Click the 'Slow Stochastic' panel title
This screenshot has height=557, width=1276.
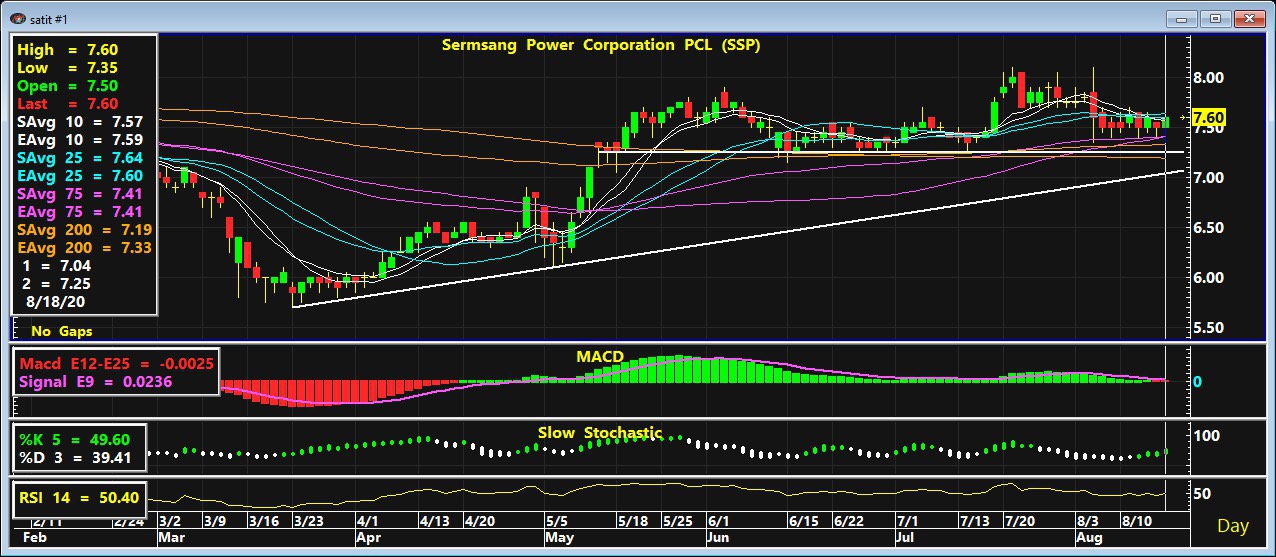600,433
